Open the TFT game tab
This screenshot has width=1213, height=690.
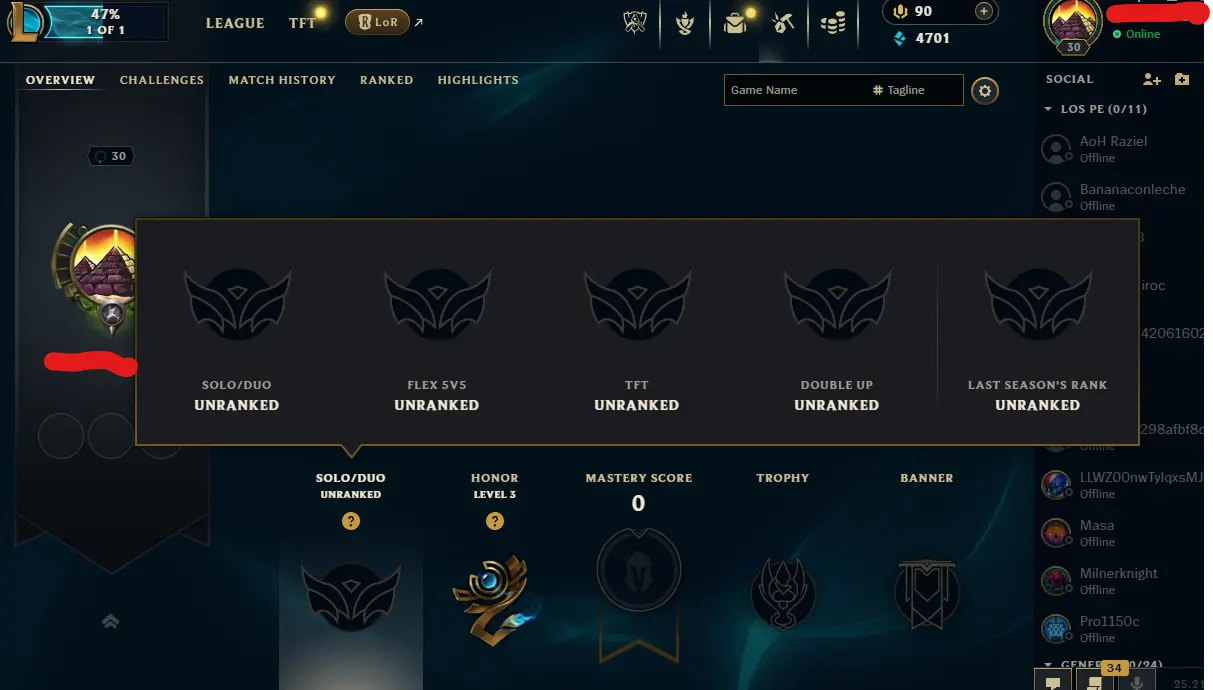[302, 23]
